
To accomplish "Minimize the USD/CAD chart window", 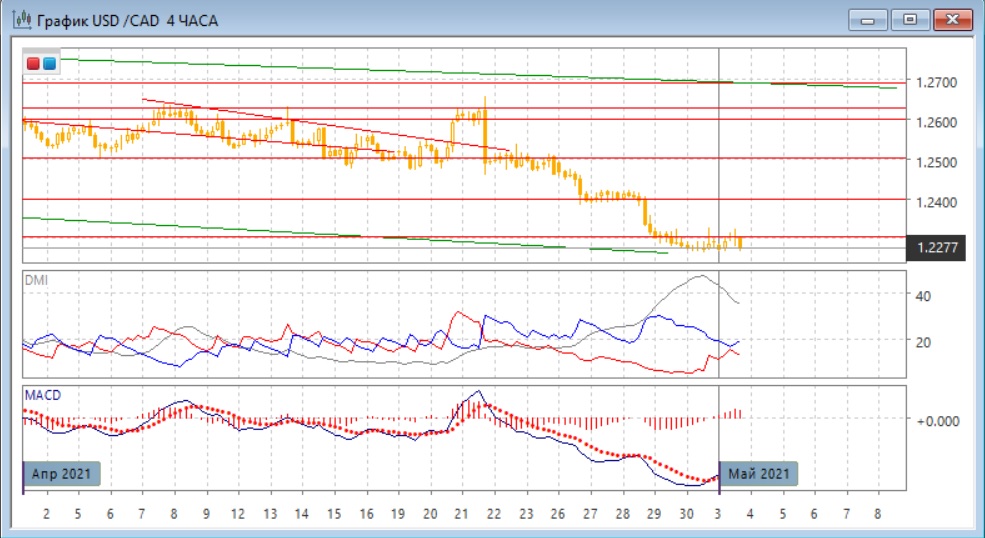I will pos(868,19).
